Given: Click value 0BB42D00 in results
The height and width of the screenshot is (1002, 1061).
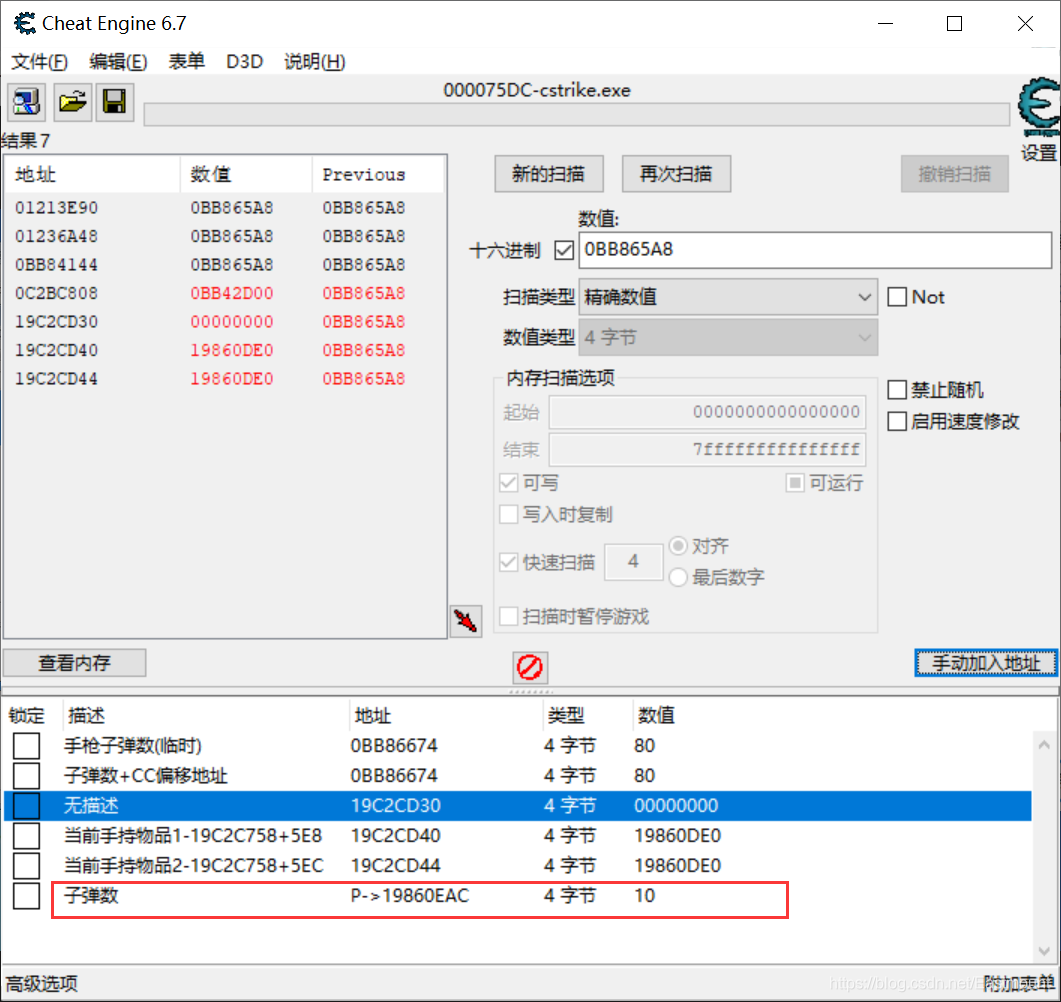Looking at the screenshot, I should [x=232, y=293].
